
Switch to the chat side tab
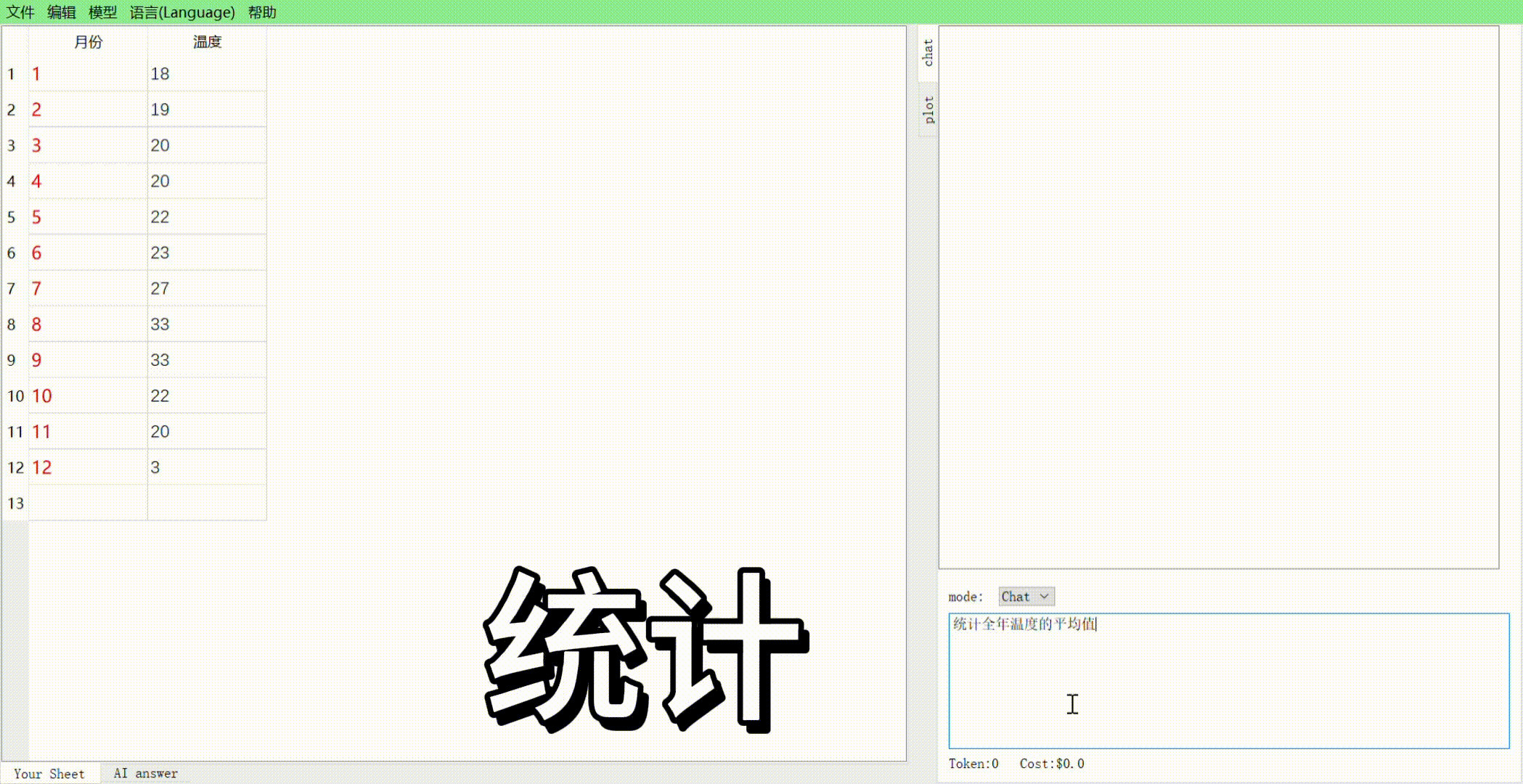pyautogui.click(x=928, y=53)
